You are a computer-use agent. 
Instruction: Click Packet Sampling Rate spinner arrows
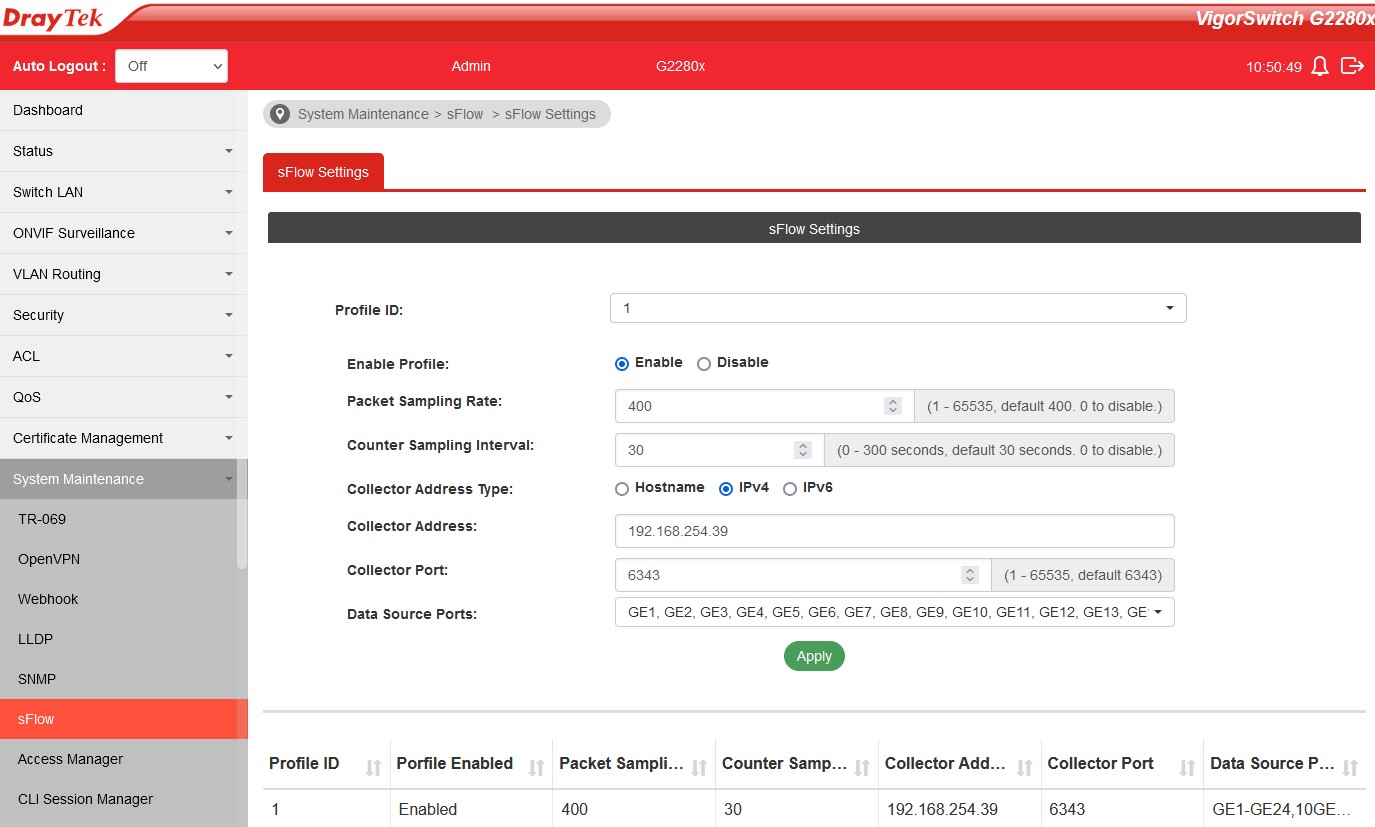(x=893, y=406)
